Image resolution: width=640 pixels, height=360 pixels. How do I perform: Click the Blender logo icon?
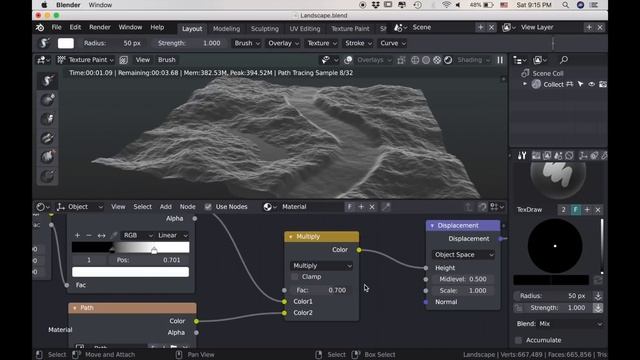tap(40, 27)
